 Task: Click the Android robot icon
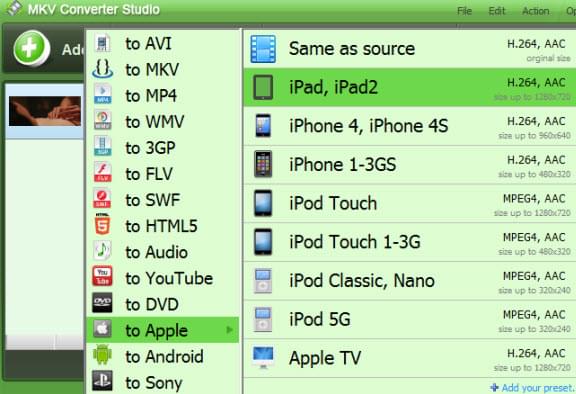(102, 355)
